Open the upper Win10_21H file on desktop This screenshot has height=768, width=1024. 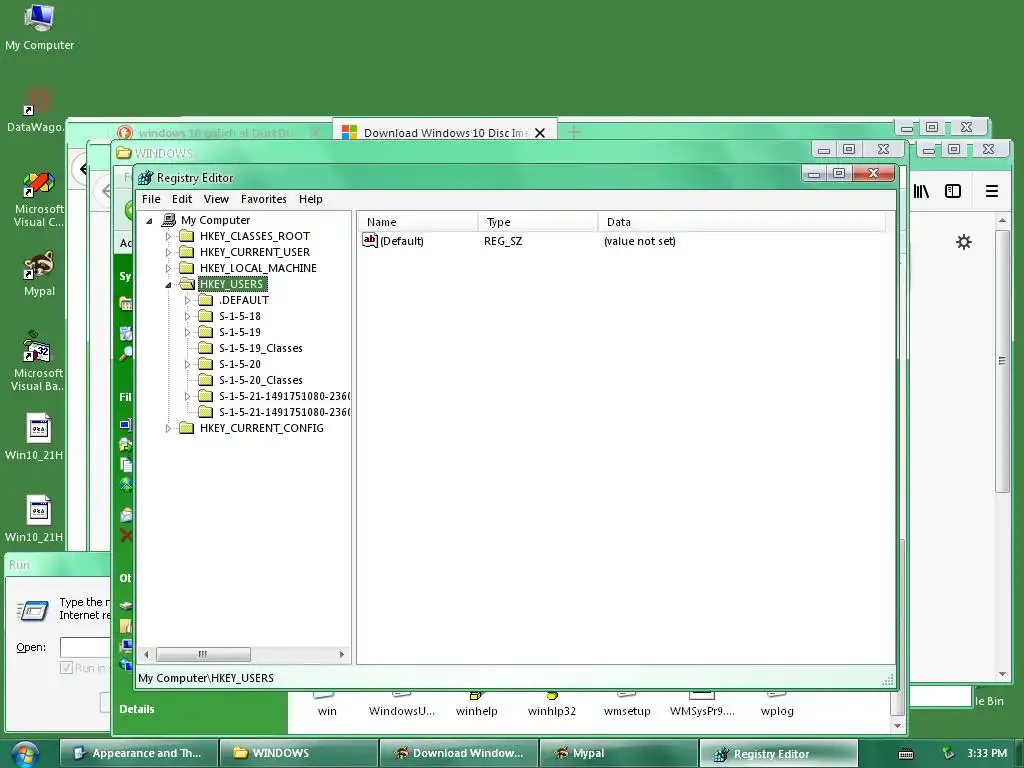[37, 437]
